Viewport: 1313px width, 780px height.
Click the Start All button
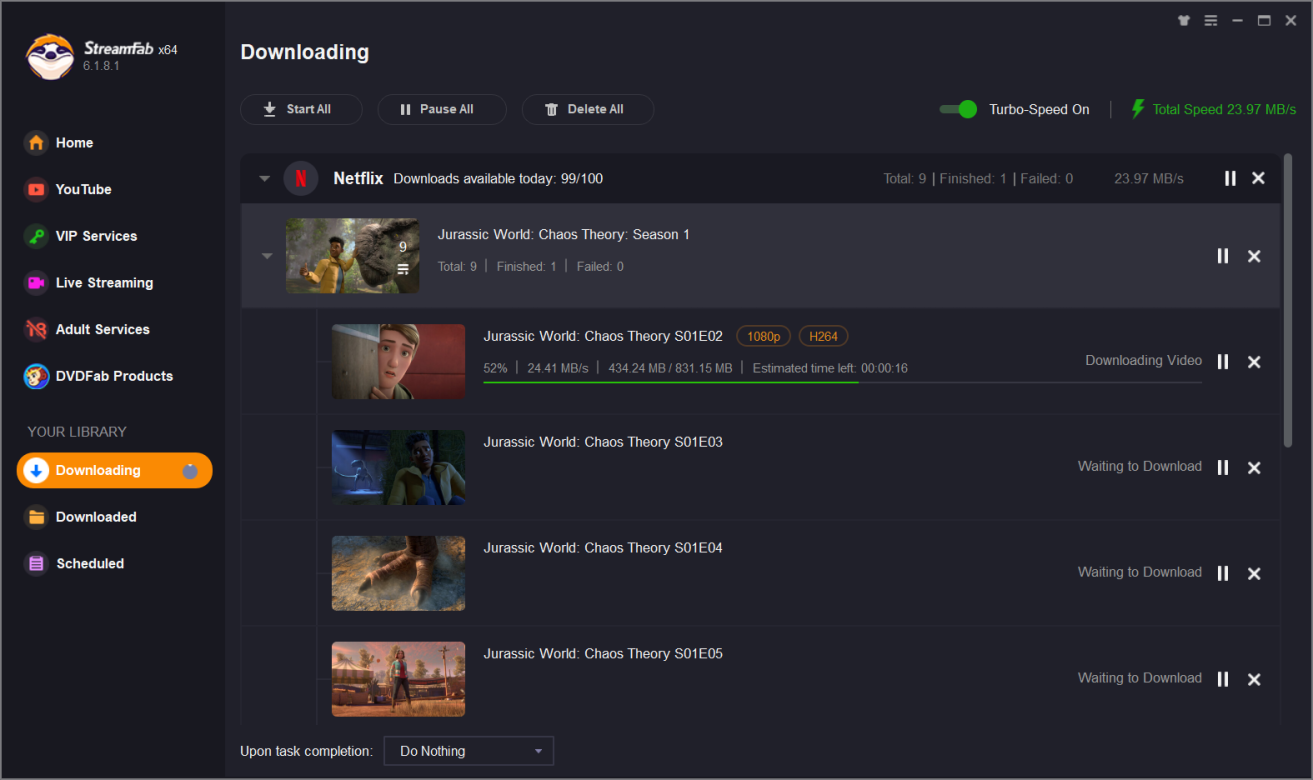301,109
